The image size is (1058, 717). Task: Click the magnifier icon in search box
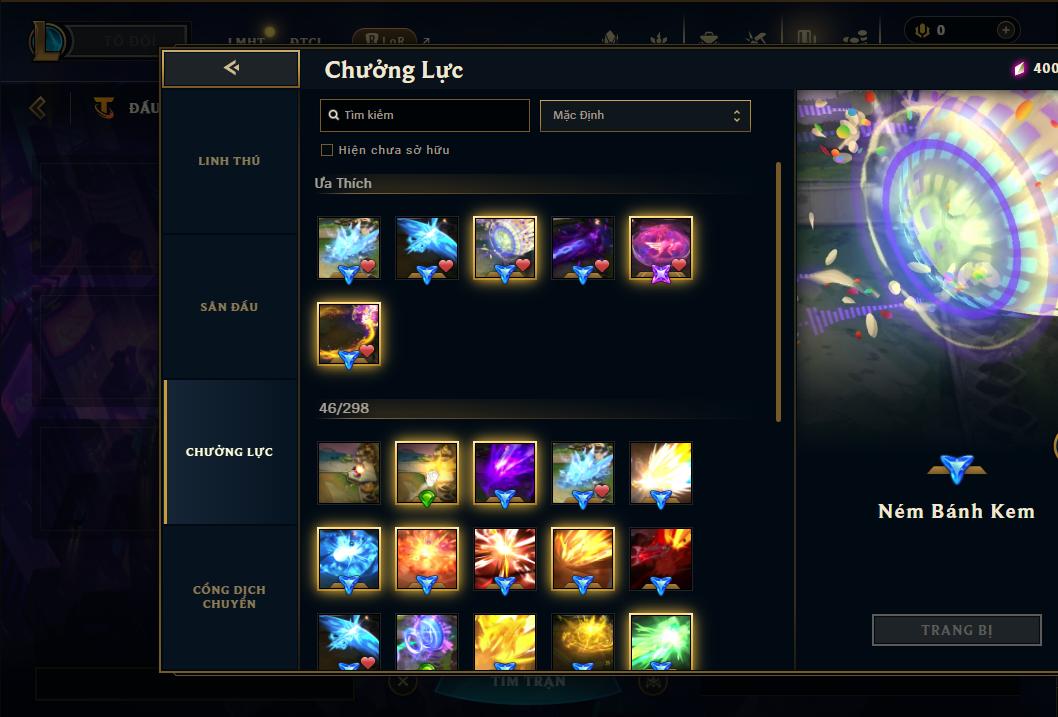click(333, 115)
